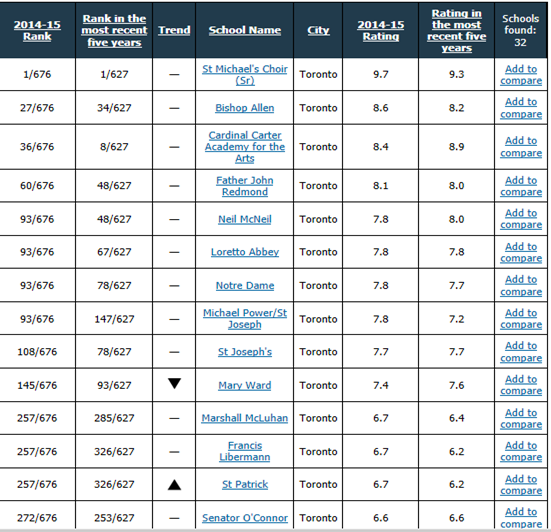Select the 6.4 five-year rating cell

(456, 418)
